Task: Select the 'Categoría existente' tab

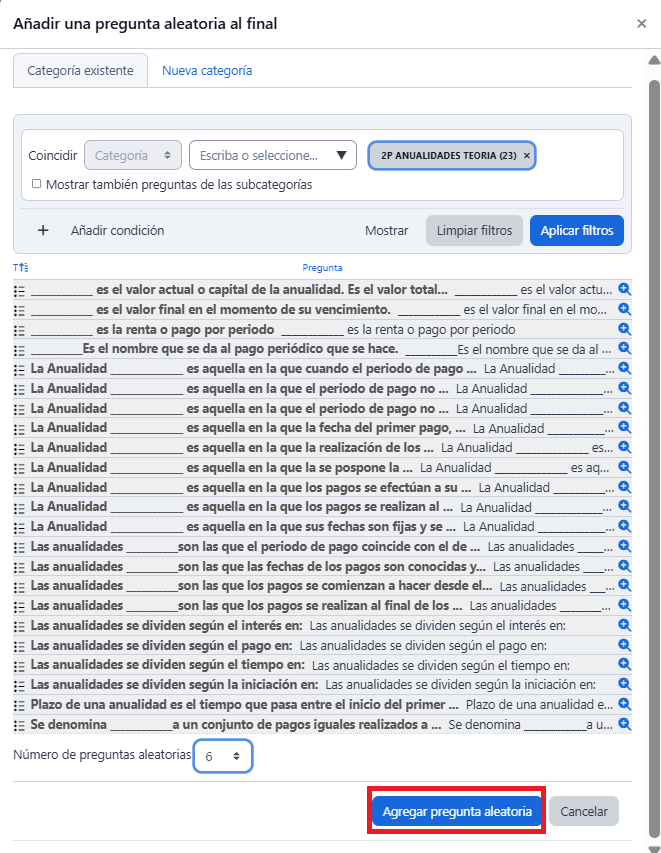Action: click(x=80, y=71)
